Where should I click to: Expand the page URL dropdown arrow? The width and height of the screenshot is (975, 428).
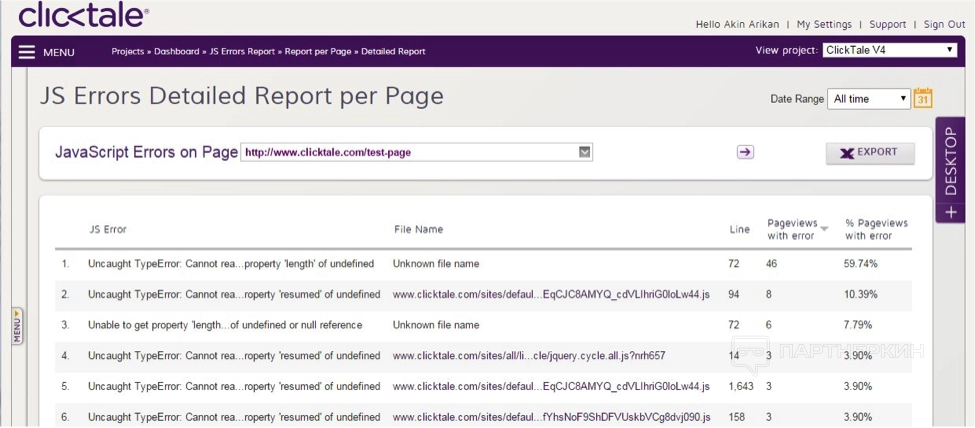pos(585,152)
